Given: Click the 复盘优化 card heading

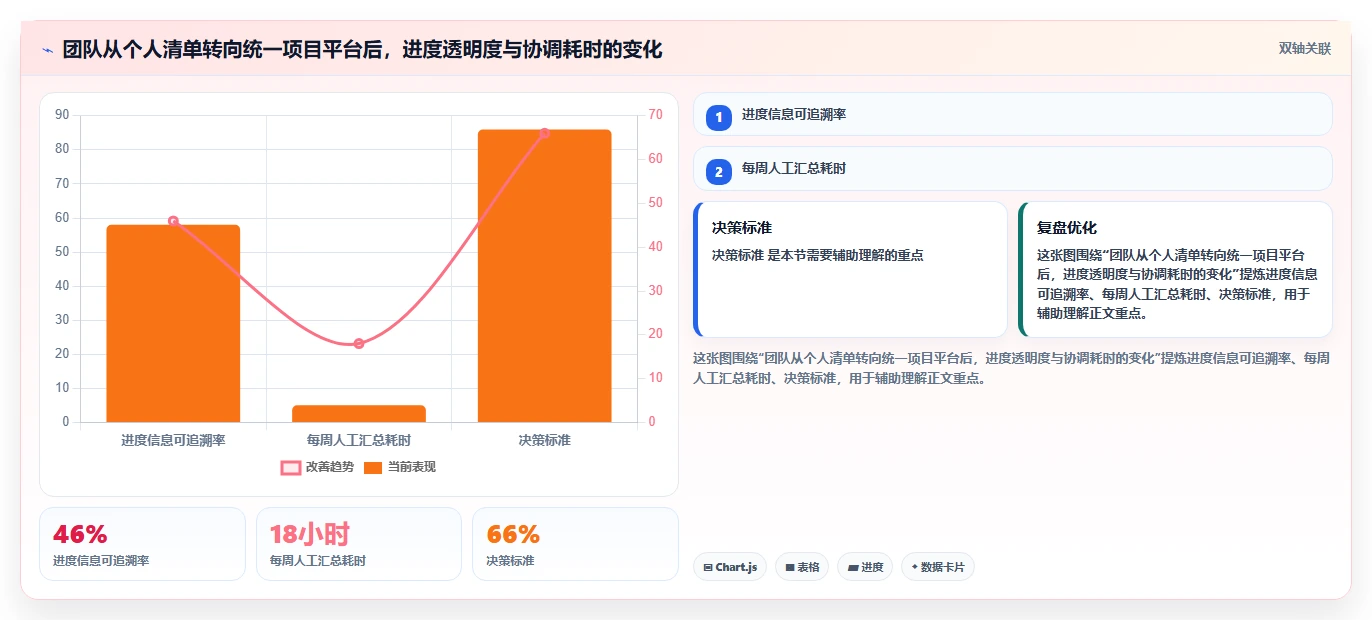Looking at the screenshot, I should tap(1067, 228).
